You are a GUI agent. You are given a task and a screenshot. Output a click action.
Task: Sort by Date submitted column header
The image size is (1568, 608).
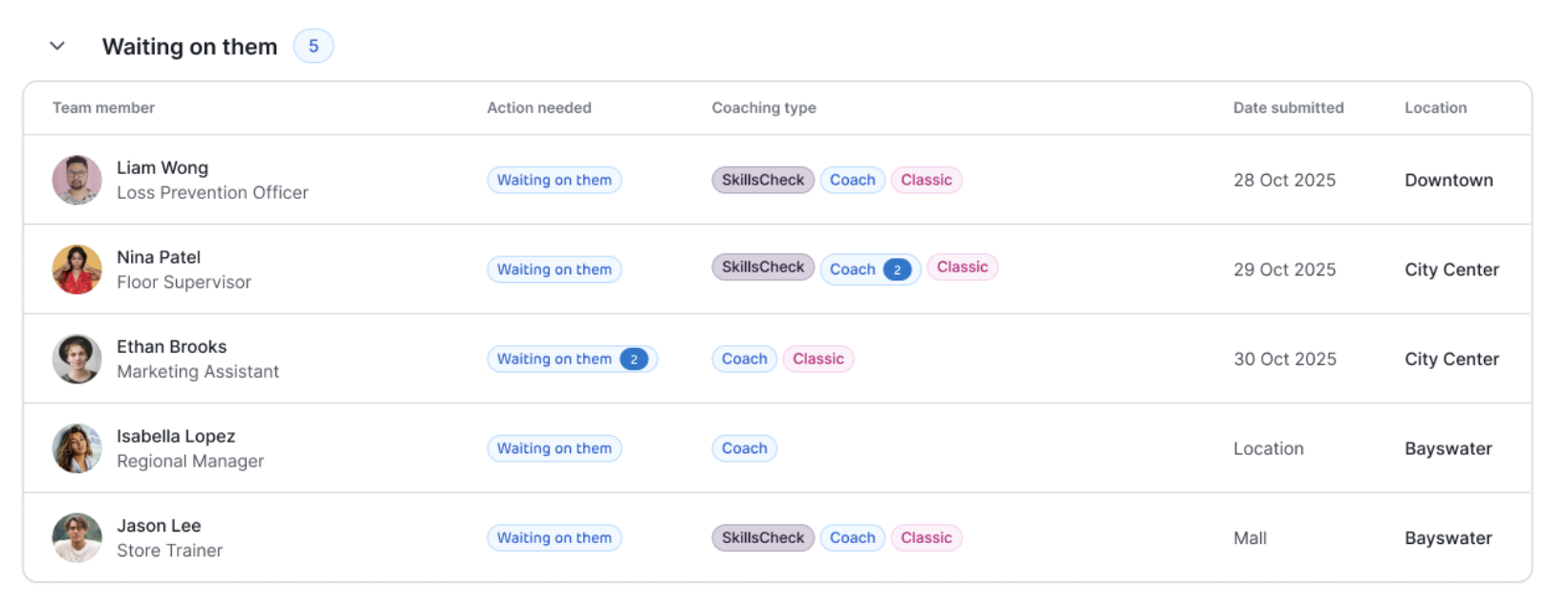click(x=1288, y=108)
